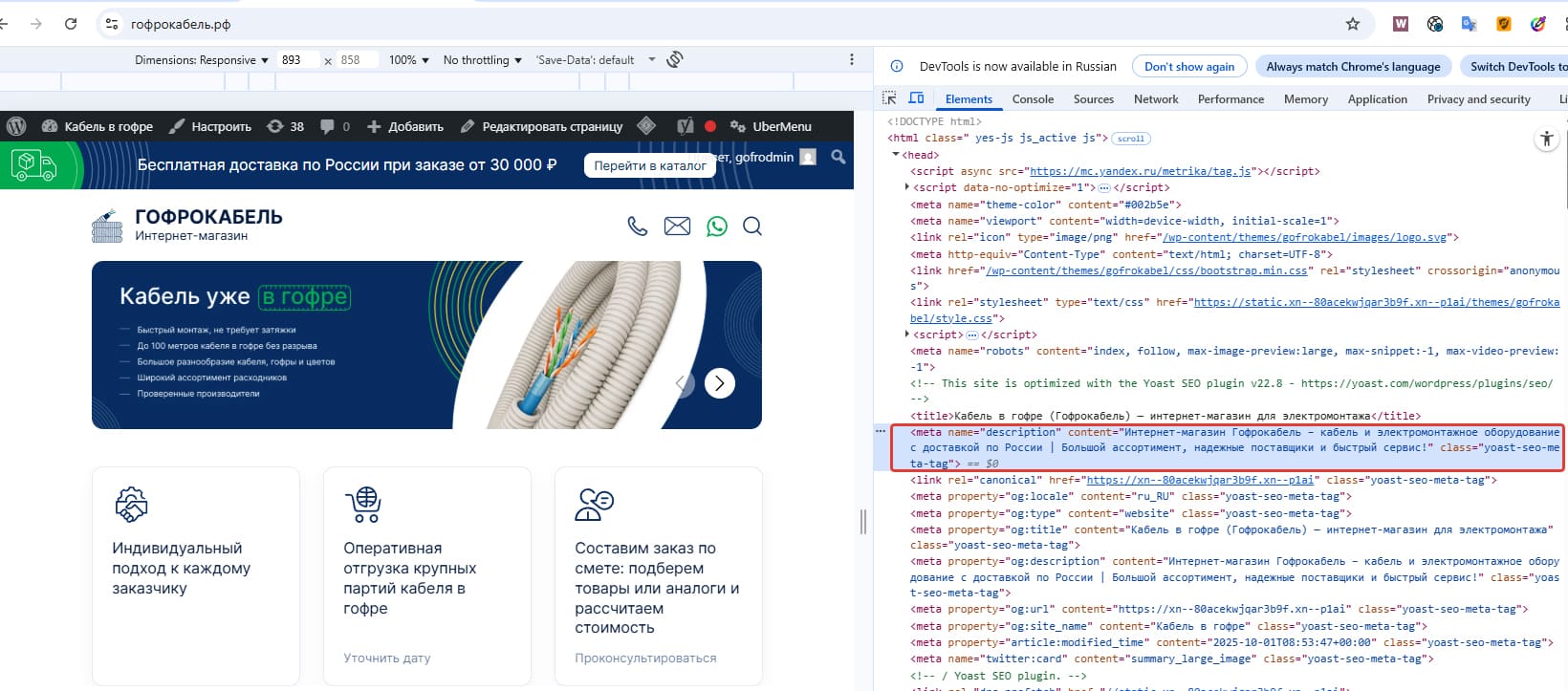Screen dimensions: 1568x691
Task: Click the WhatsApp icon in site header
Action: (x=716, y=227)
